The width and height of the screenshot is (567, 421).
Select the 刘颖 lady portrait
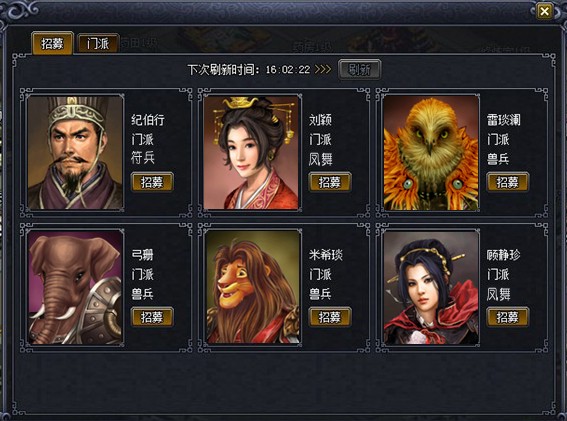click(x=252, y=153)
